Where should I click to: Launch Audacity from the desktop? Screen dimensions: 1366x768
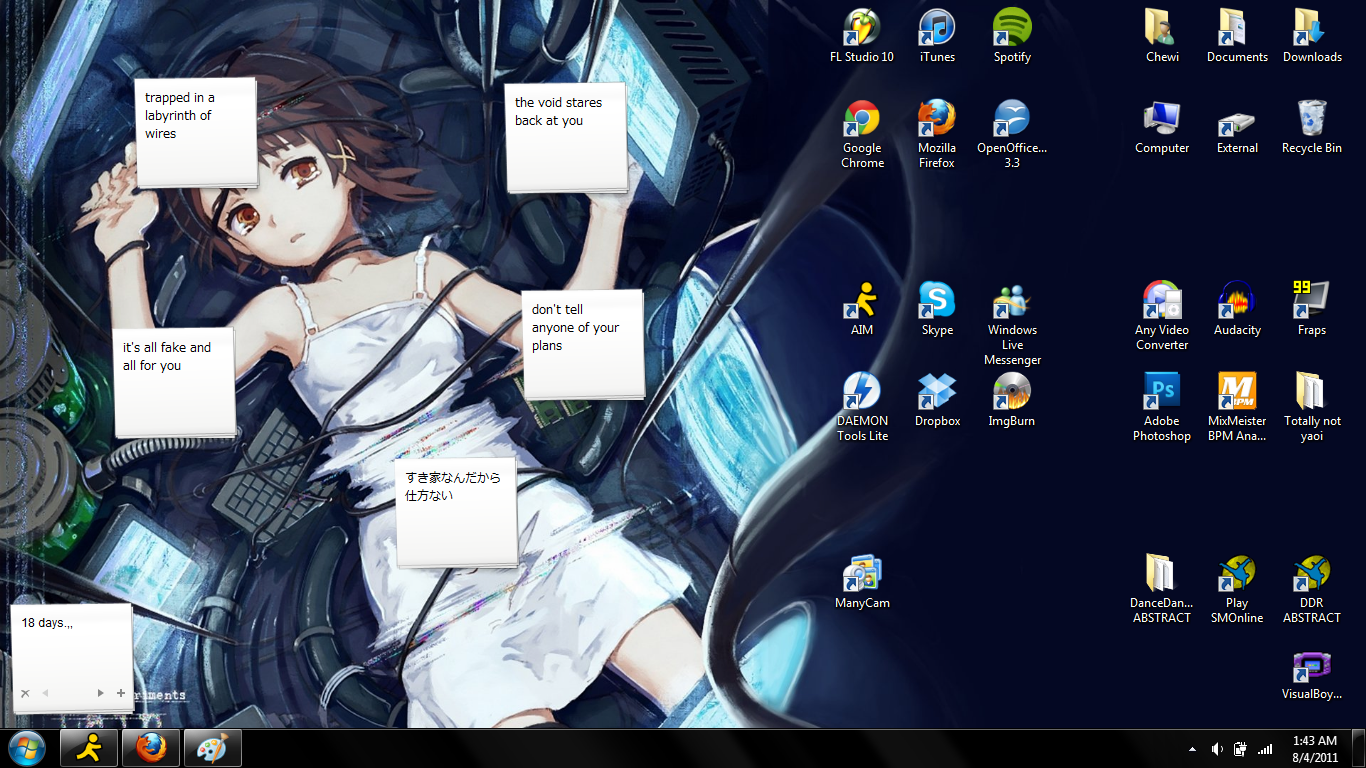[1237, 309]
